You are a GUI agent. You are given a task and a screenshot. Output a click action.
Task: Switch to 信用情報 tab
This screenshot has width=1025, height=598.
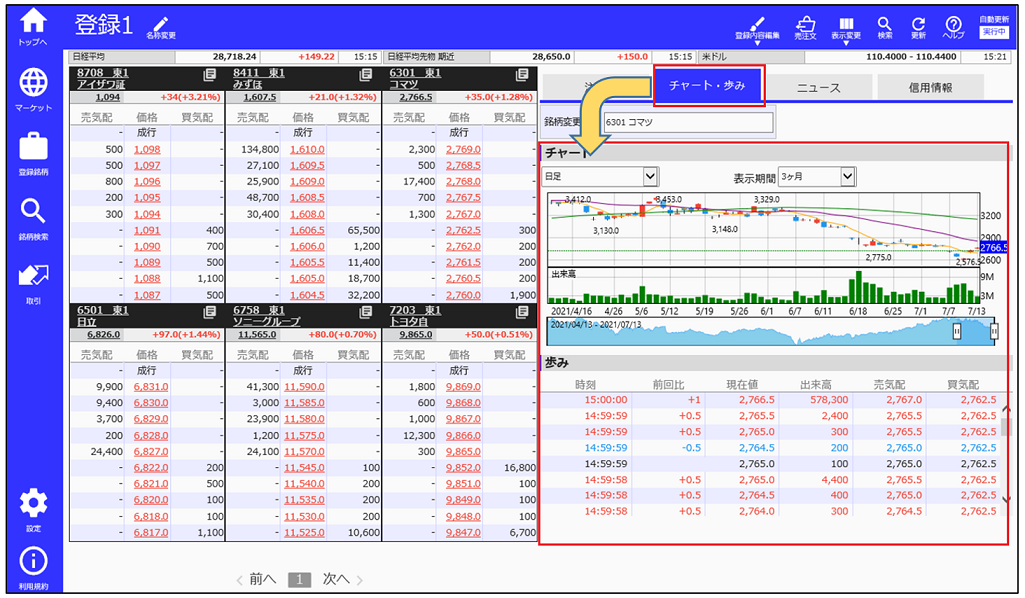[930, 87]
